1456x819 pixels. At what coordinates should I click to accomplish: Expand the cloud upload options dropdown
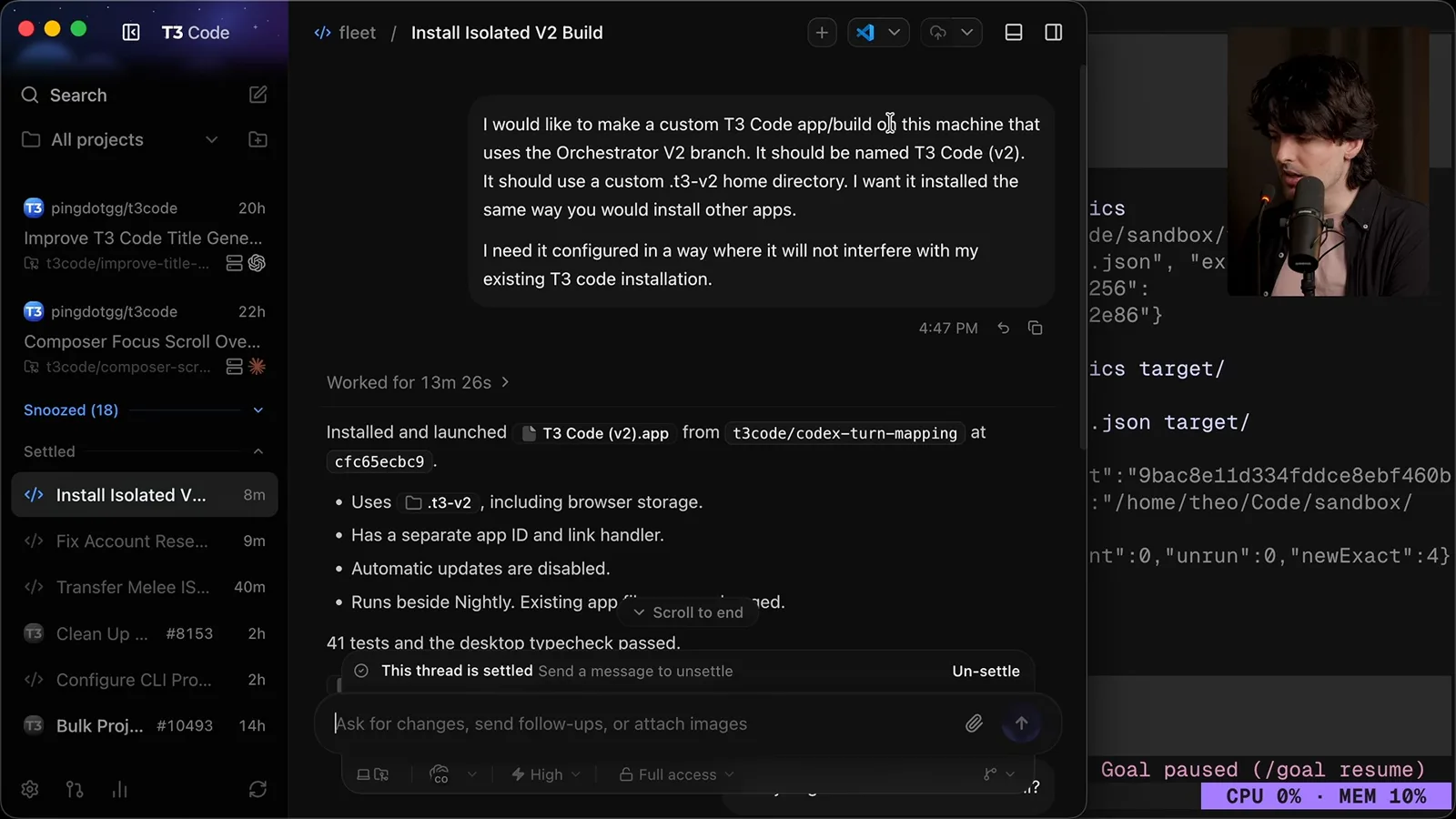(967, 33)
